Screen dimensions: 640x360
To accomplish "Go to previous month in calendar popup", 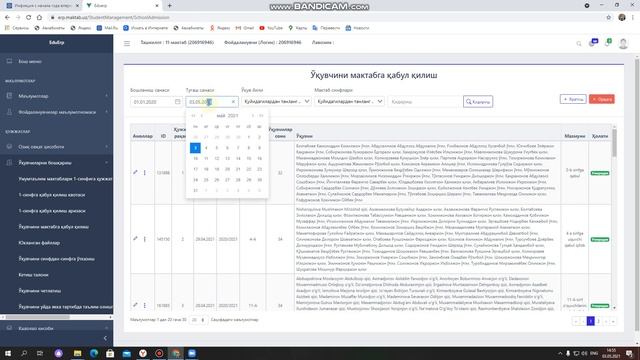I will click(201, 116).
